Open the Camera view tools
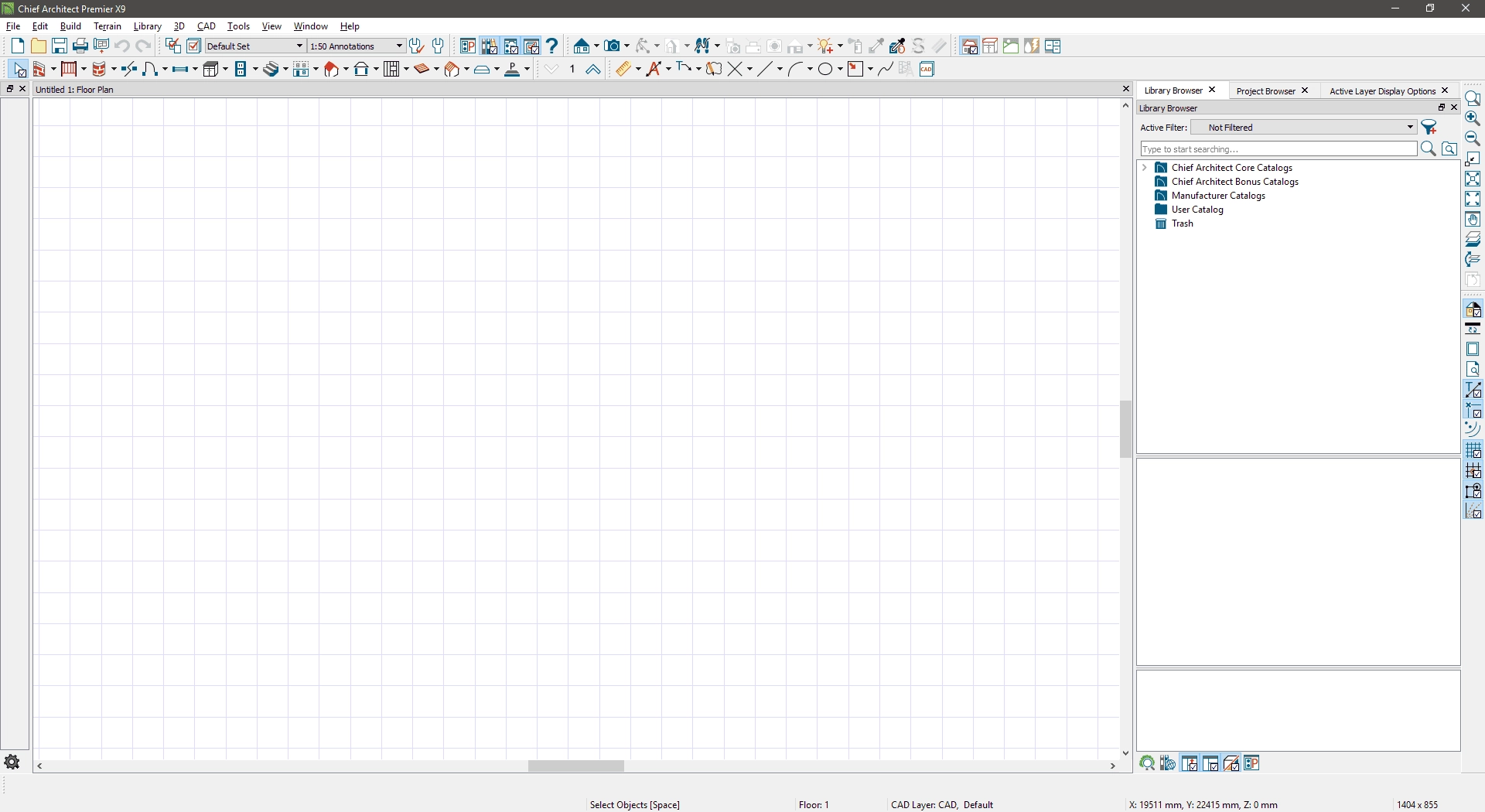 pyautogui.click(x=613, y=46)
